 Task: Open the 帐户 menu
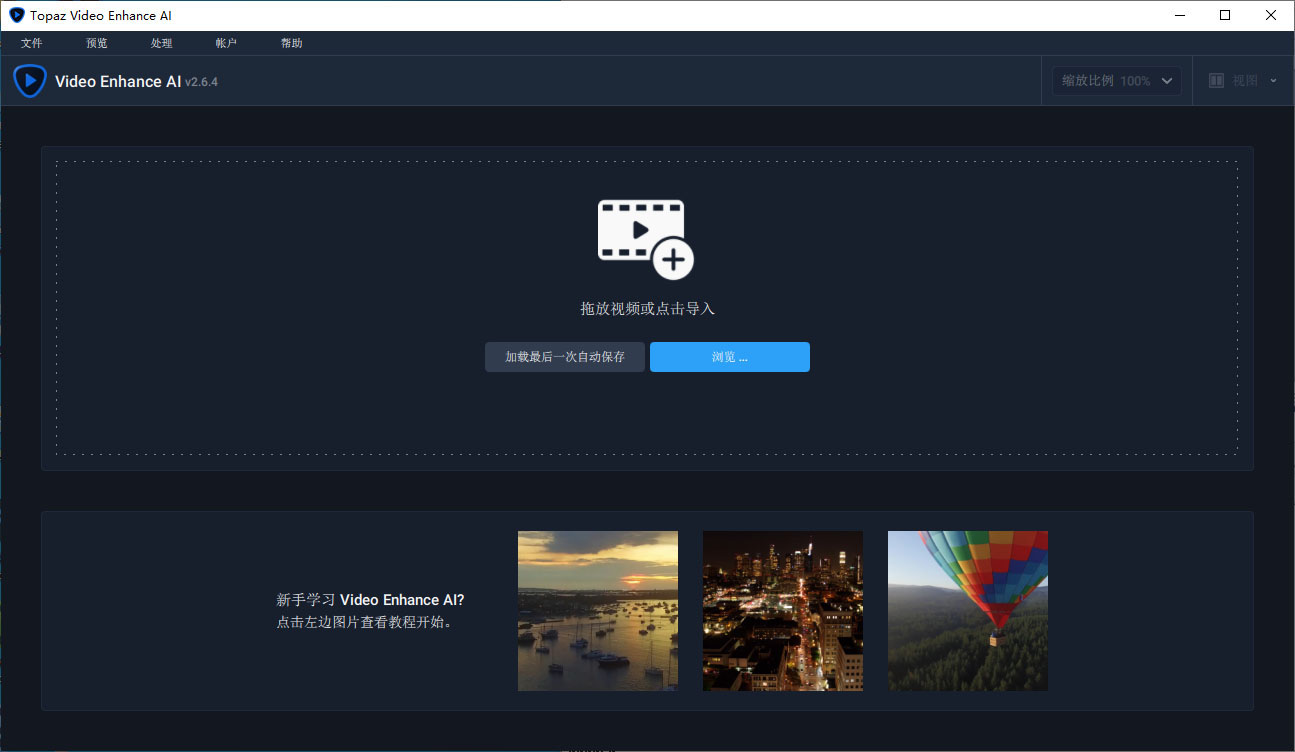pos(226,43)
